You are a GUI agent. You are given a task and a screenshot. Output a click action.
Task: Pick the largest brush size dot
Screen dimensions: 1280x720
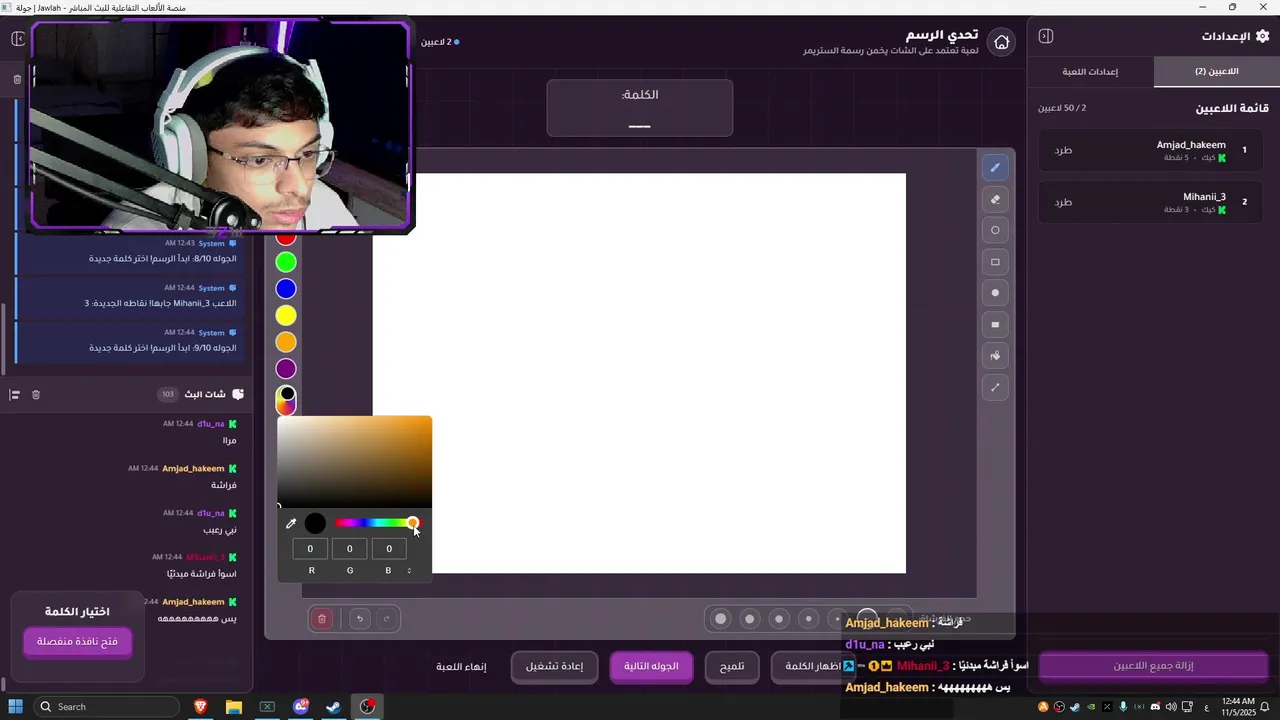click(720, 619)
